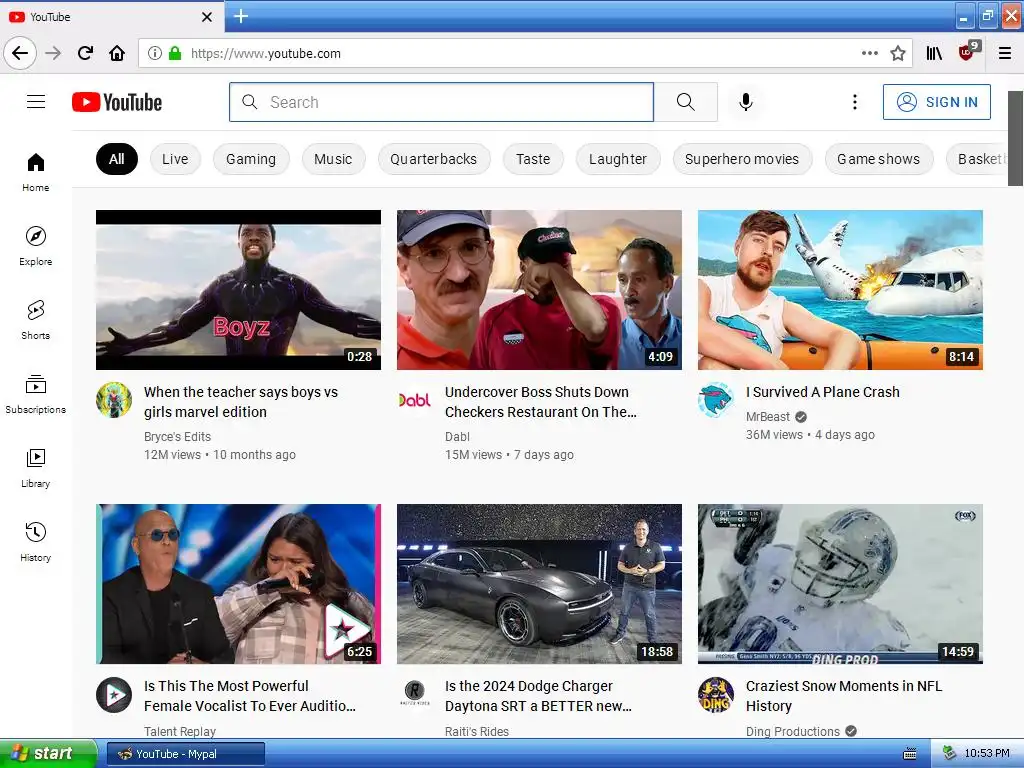Viewport: 1024px width, 768px height.
Task: Click the site information icon
Action: (154, 53)
